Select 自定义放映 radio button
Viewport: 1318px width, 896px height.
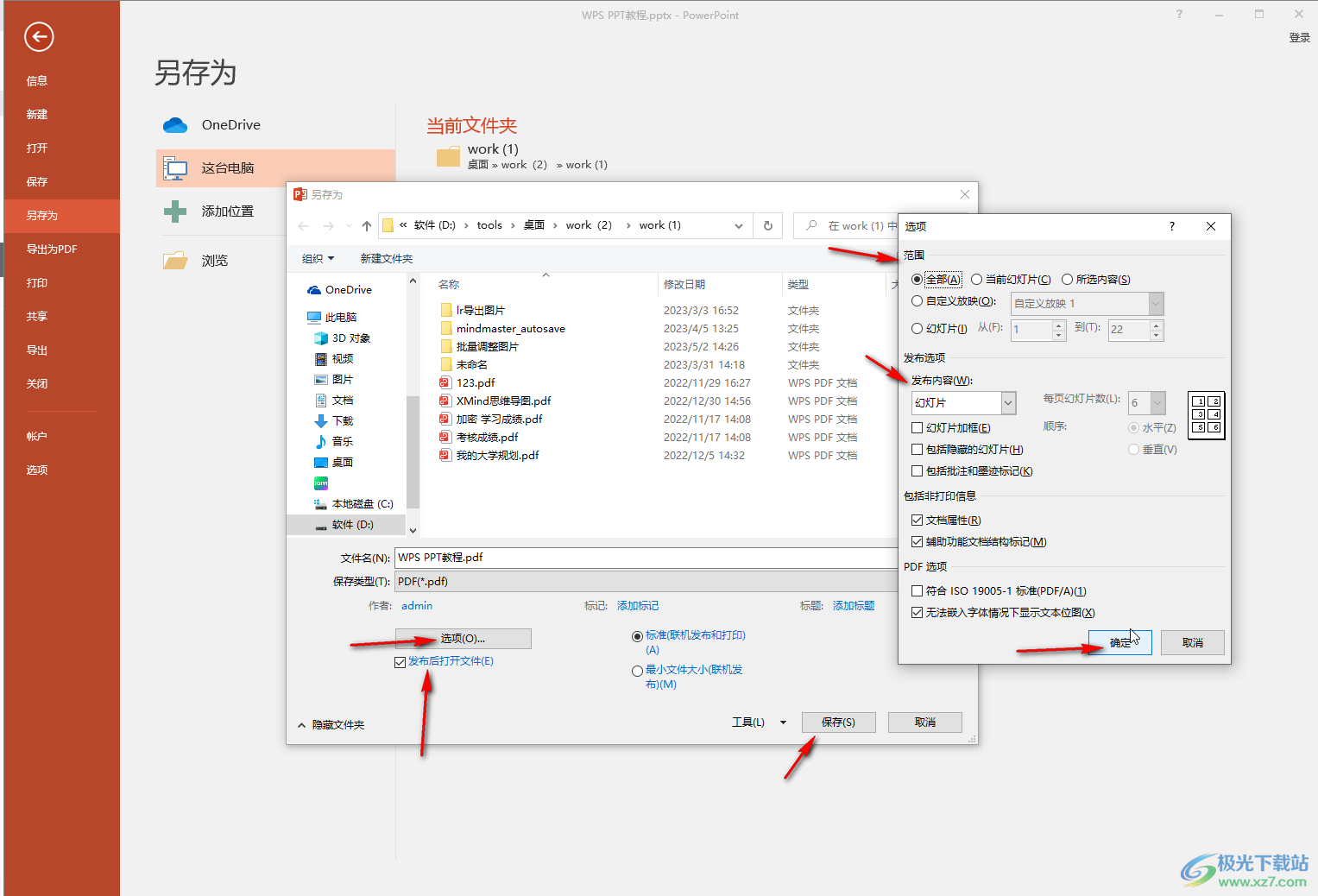(917, 301)
